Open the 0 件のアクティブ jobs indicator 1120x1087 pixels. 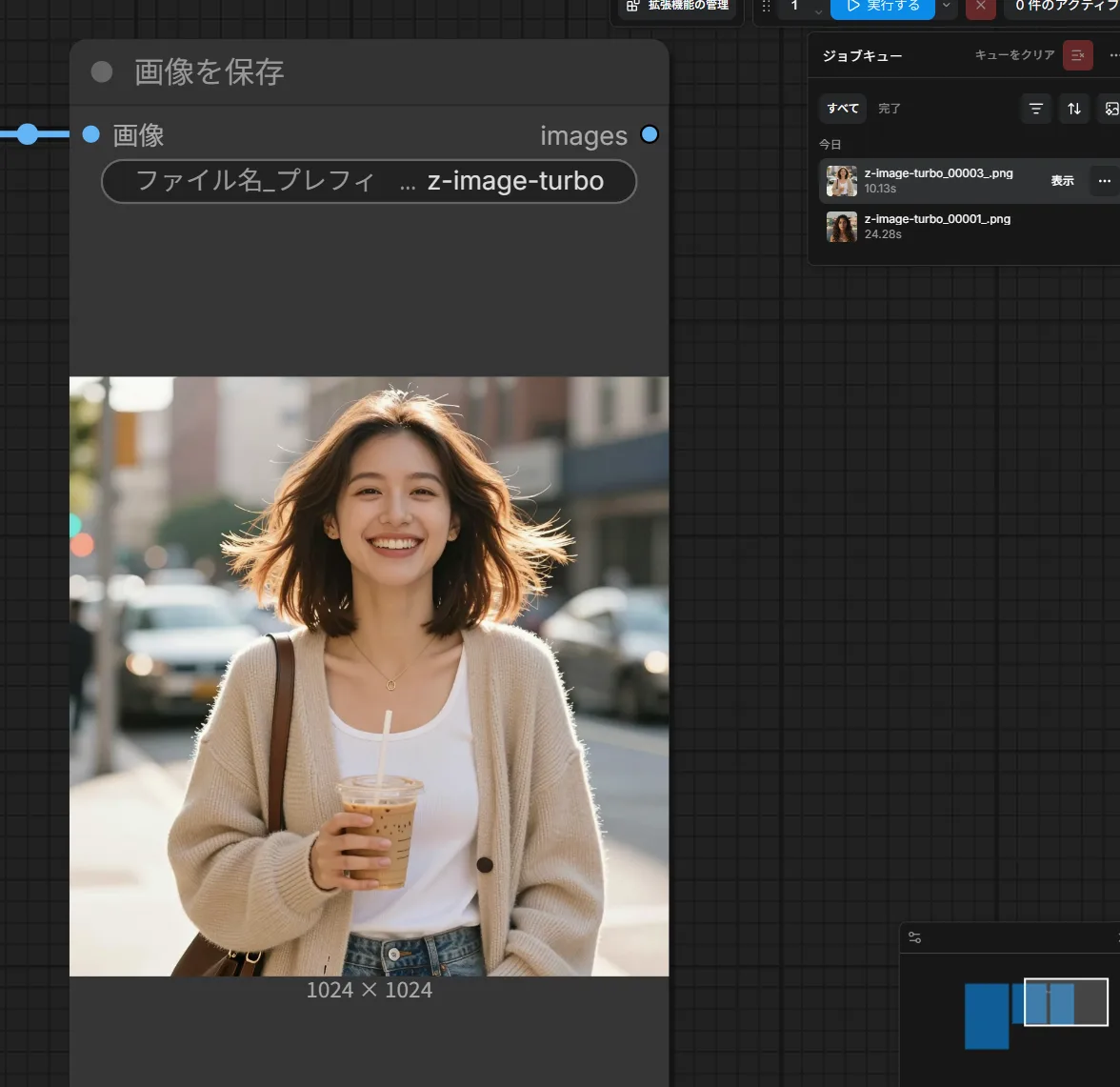[1065, 8]
